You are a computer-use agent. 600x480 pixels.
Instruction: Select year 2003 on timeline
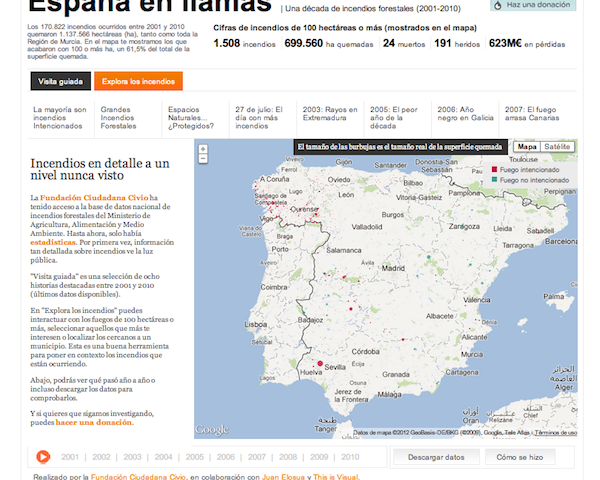(132, 457)
